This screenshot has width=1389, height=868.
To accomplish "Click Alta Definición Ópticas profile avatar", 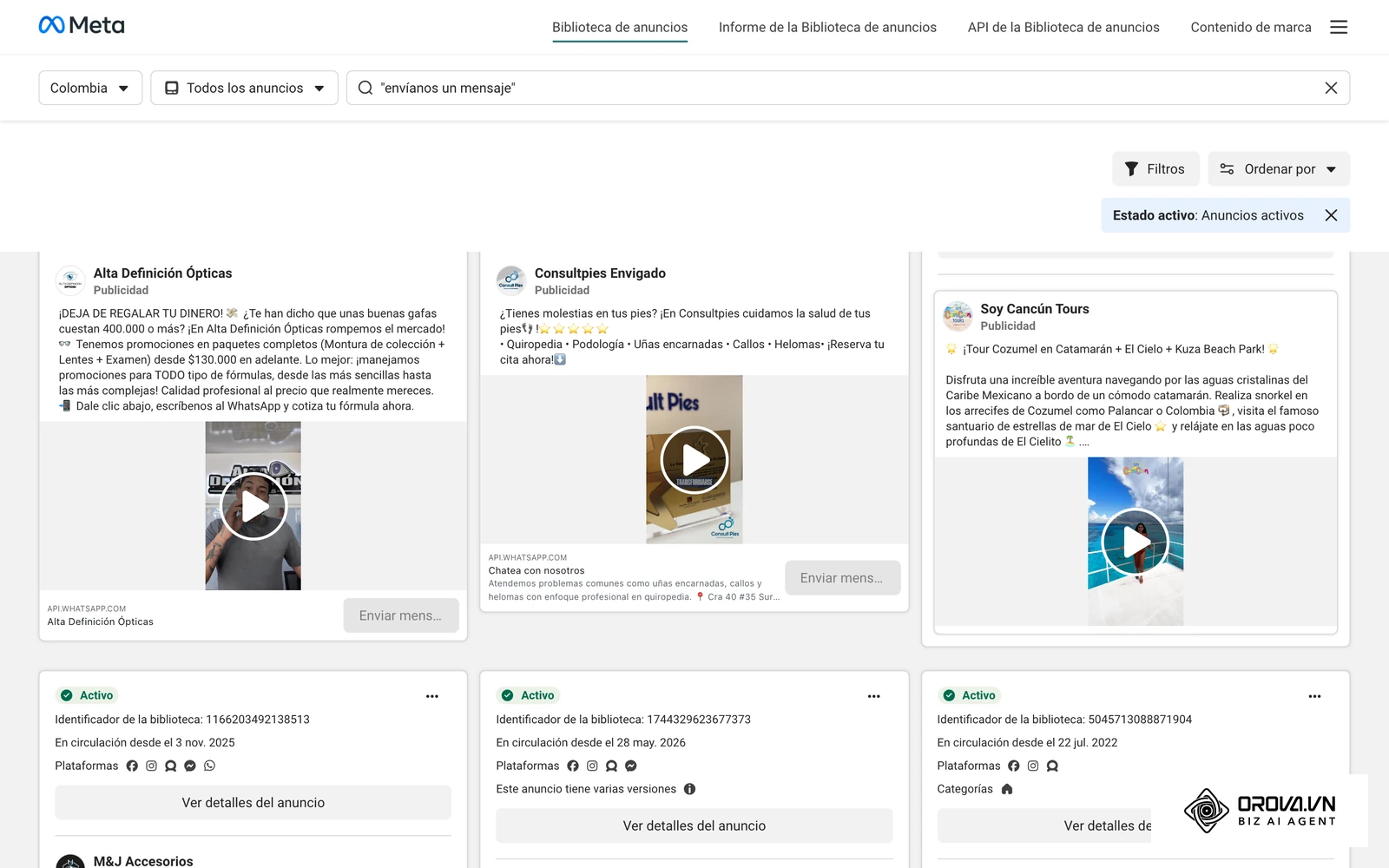I will pos(70,280).
